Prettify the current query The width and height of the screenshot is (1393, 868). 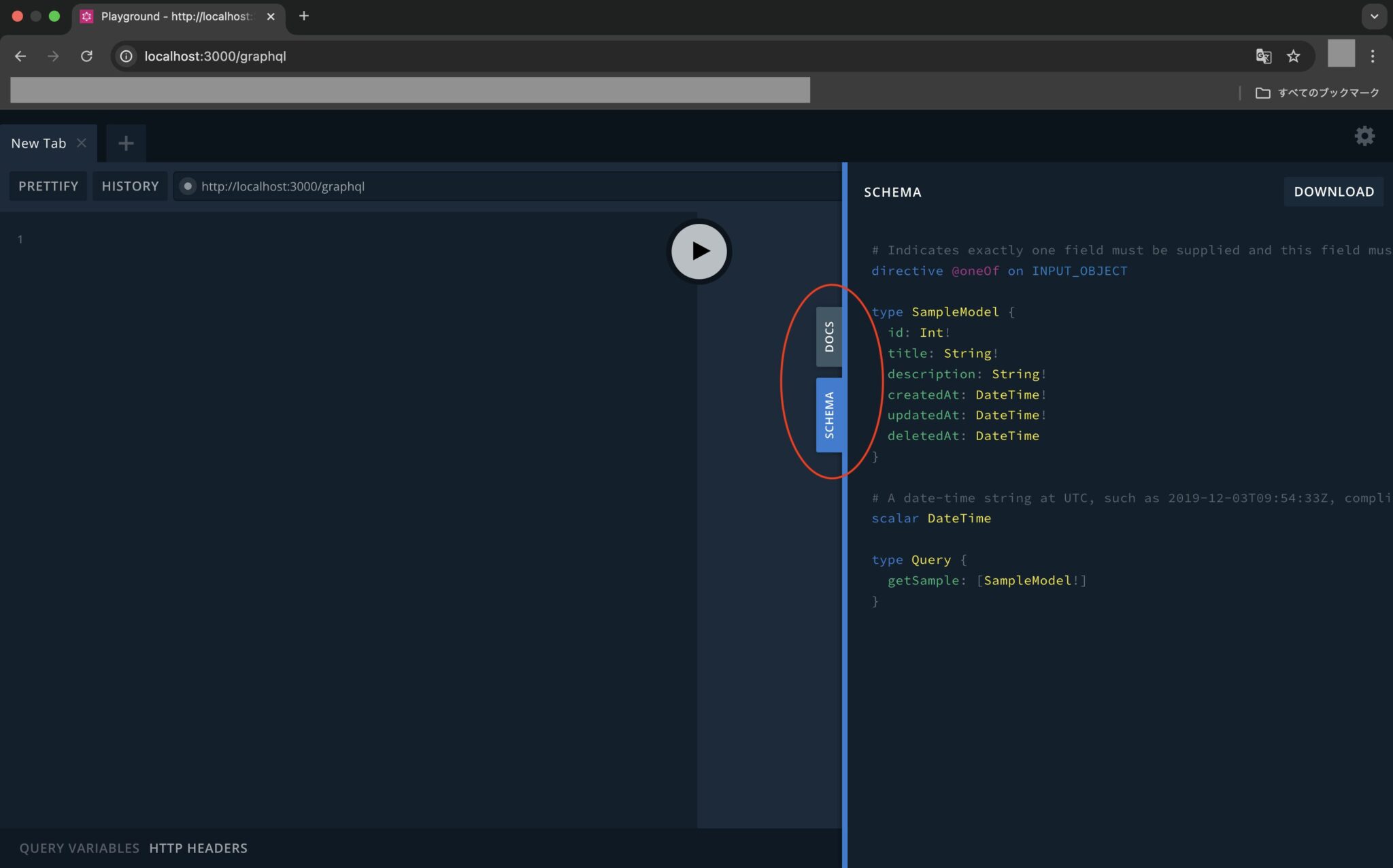tap(48, 186)
